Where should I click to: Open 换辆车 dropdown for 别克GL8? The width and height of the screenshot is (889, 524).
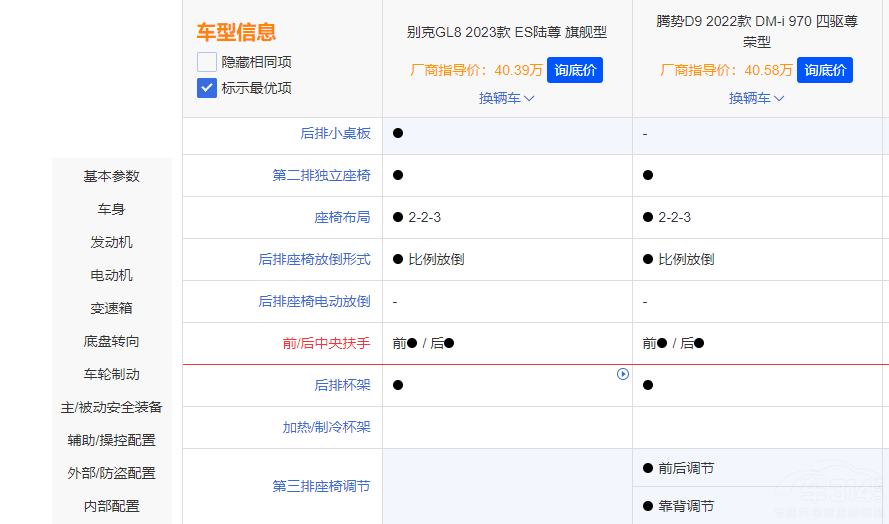[506, 98]
